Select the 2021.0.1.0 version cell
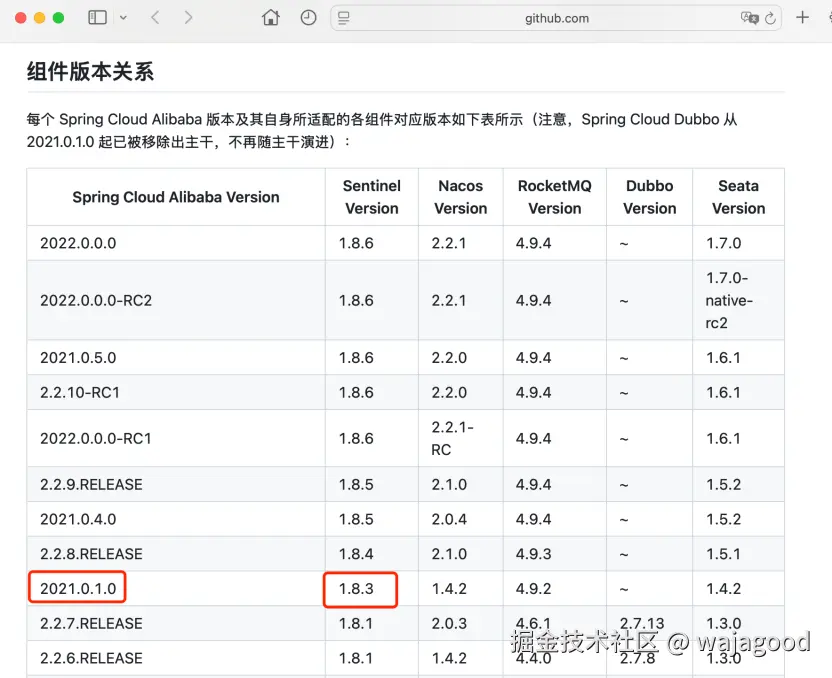 click(176, 588)
